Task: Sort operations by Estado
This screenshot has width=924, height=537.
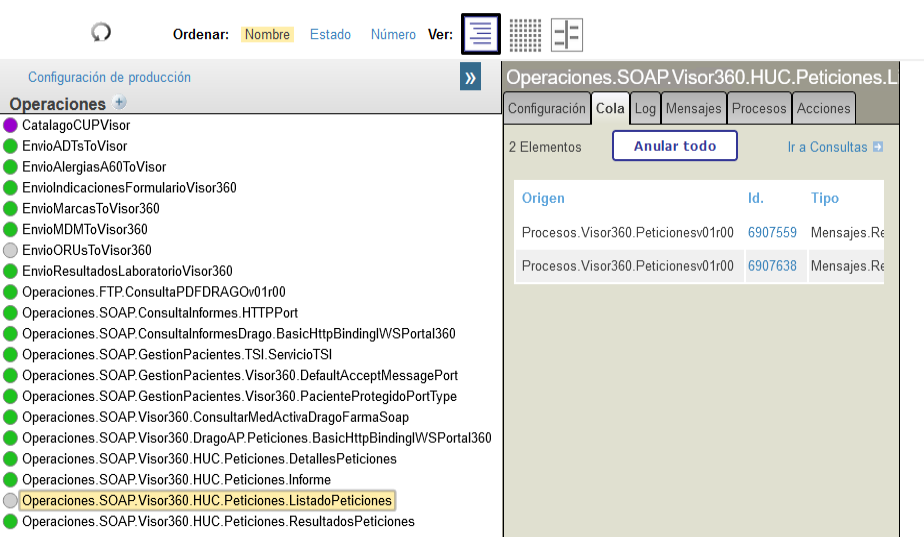Action: 330,34
